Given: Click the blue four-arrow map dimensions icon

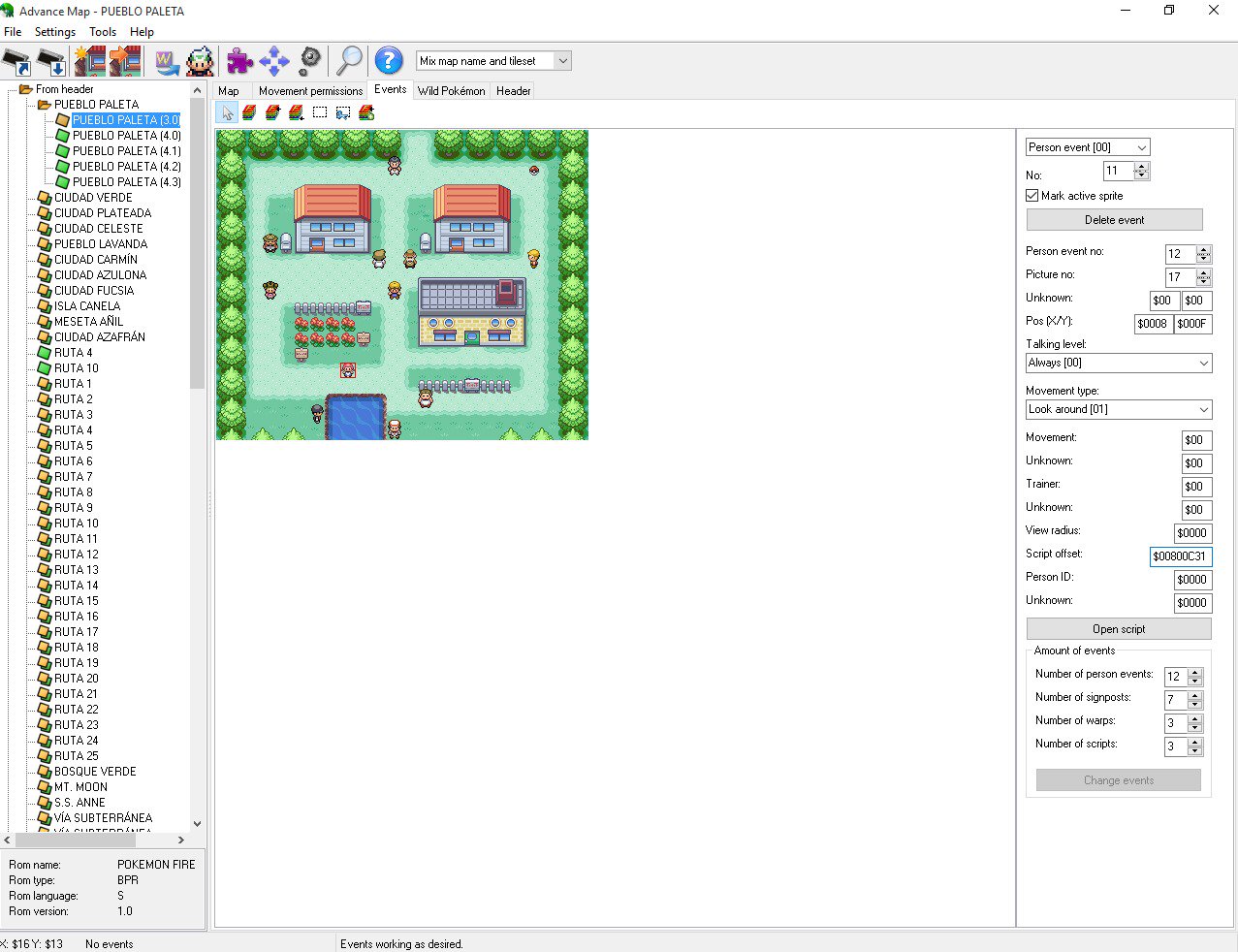Looking at the screenshot, I should tap(274, 61).
